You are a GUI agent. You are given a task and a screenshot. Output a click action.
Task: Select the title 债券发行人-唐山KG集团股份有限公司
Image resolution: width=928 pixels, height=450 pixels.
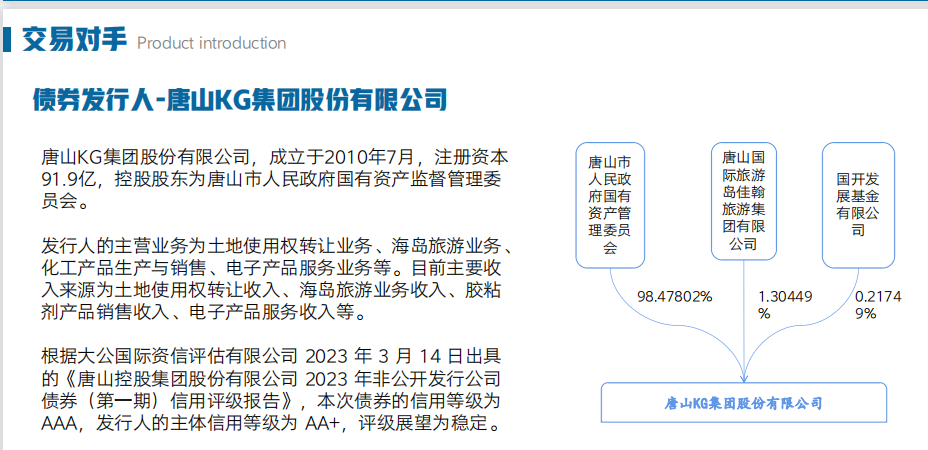[240, 100]
